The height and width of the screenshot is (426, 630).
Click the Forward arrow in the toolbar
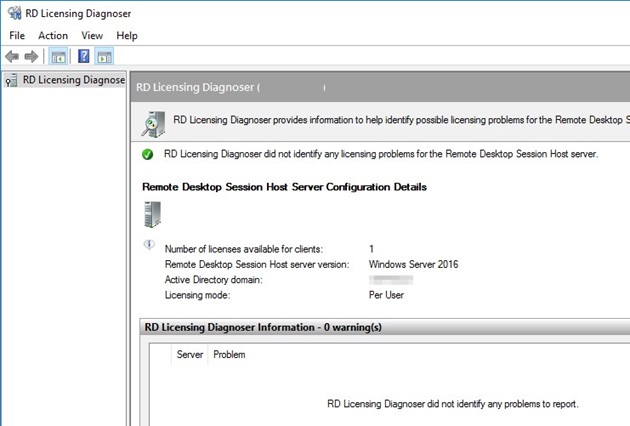click(31, 56)
